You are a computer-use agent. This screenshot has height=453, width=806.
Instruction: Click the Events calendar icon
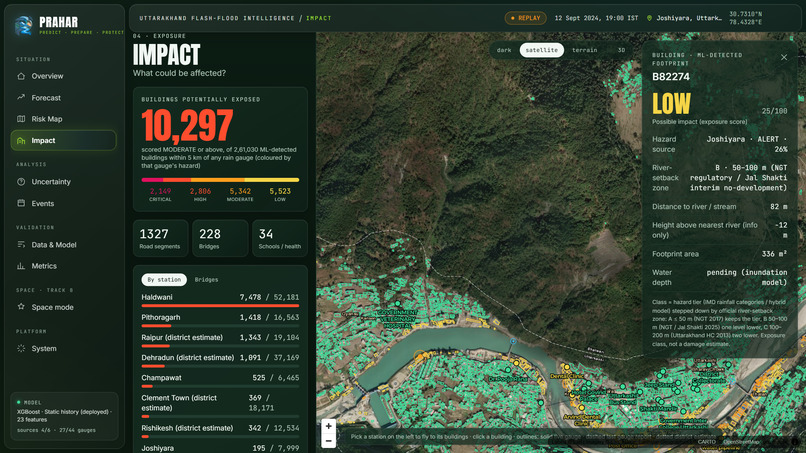pyautogui.click(x=21, y=203)
